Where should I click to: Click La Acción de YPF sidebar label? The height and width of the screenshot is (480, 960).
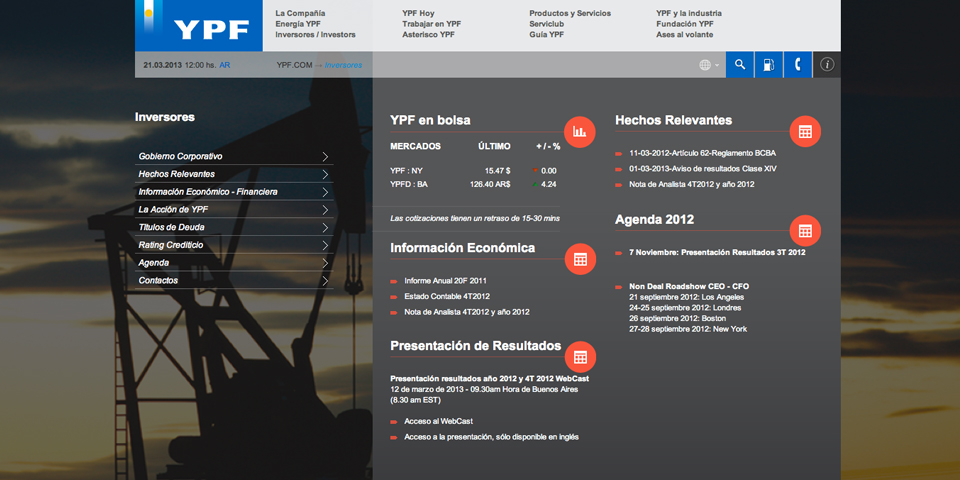pyautogui.click(x=173, y=210)
